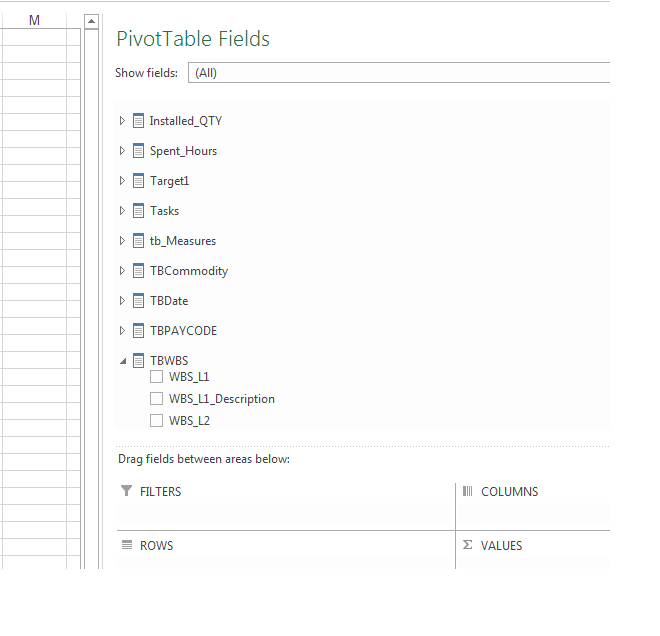Image resolution: width=660 pixels, height=636 pixels.
Task: Expand the Installed_QTY table
Action: [x=122, y=121]
